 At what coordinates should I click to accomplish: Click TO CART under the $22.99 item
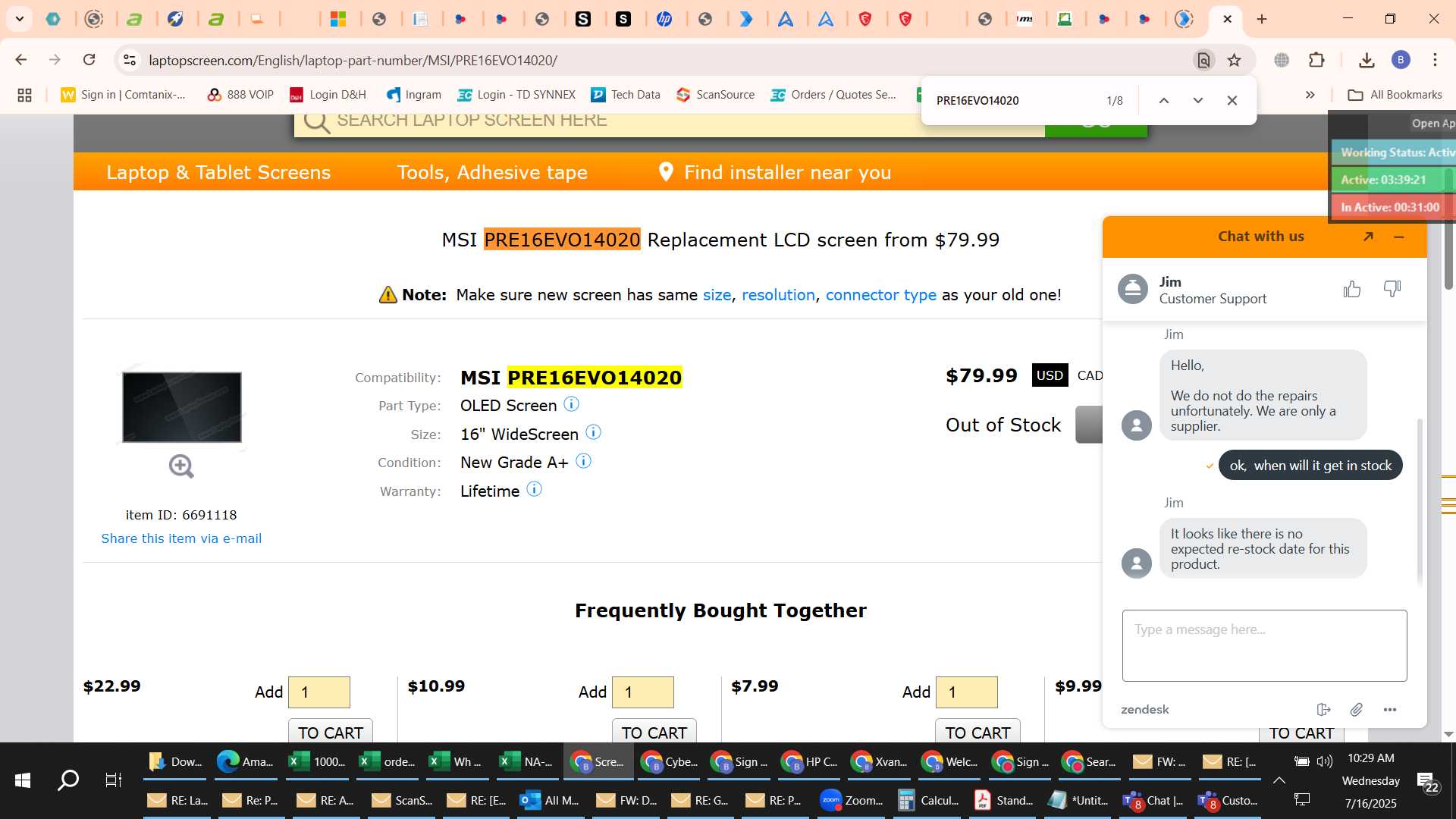[331, 731]
